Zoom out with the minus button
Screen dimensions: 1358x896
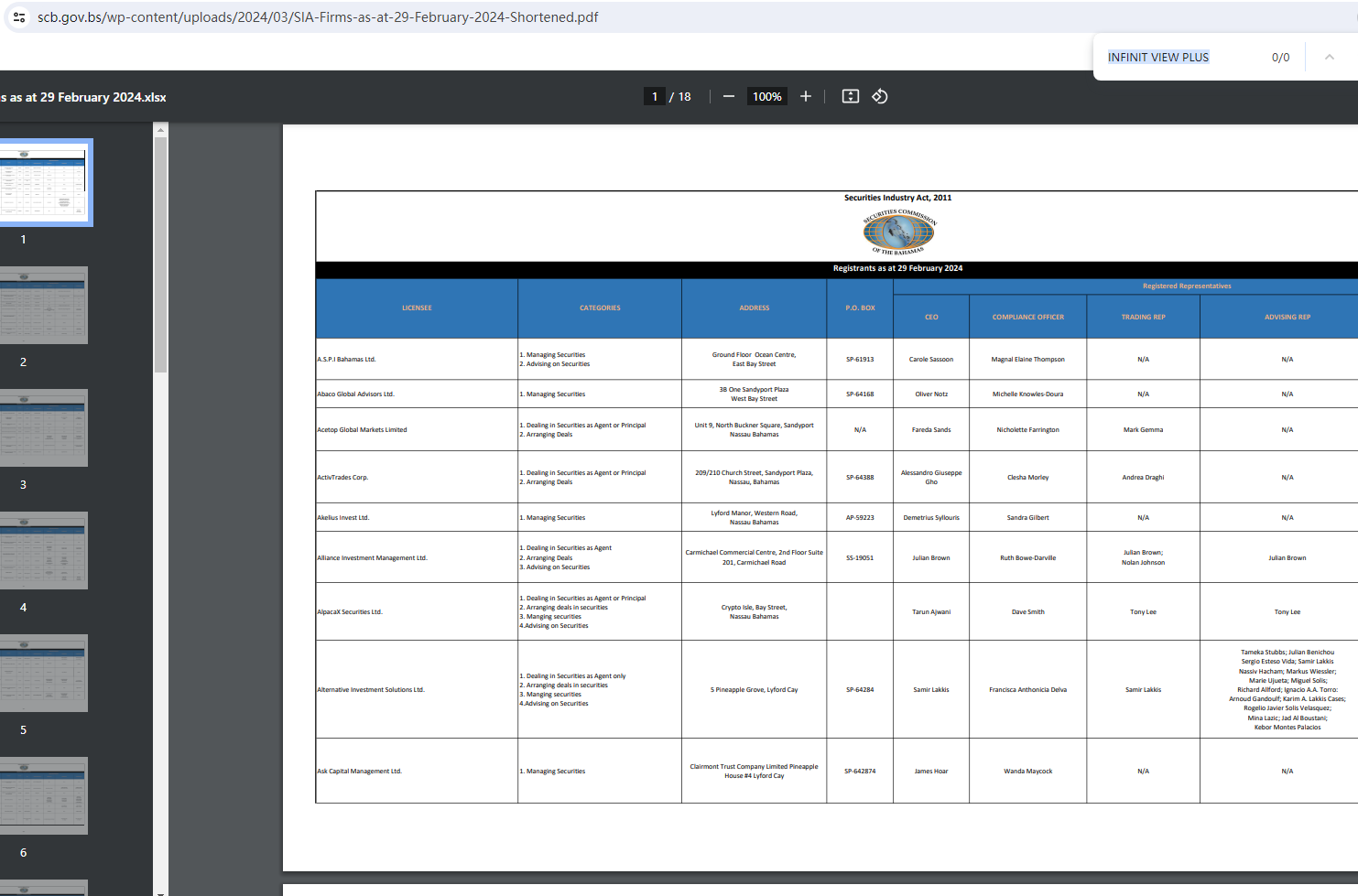click(729, 96)
